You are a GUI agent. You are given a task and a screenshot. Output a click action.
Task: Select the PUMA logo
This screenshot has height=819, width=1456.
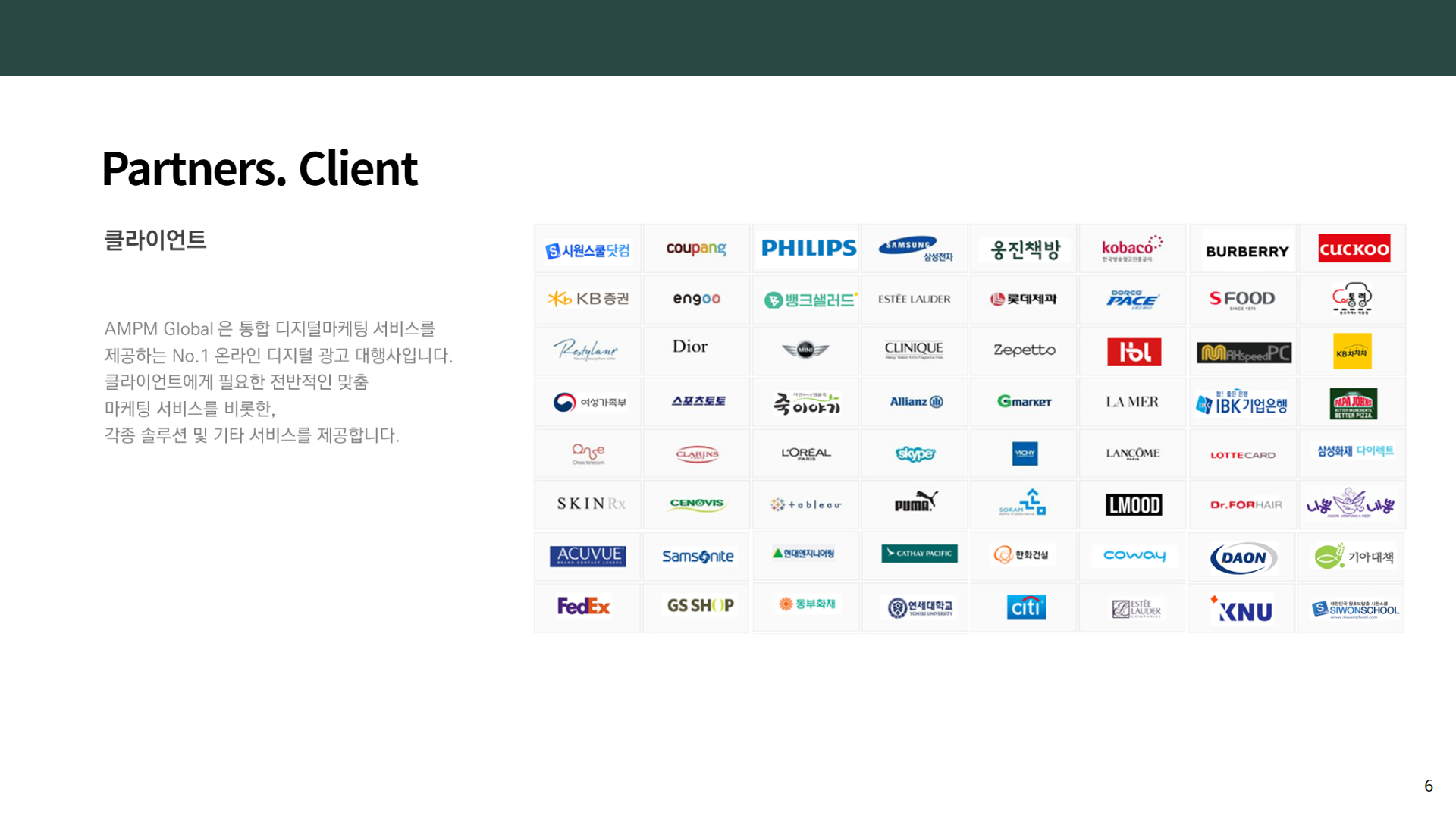pos(916,502)
